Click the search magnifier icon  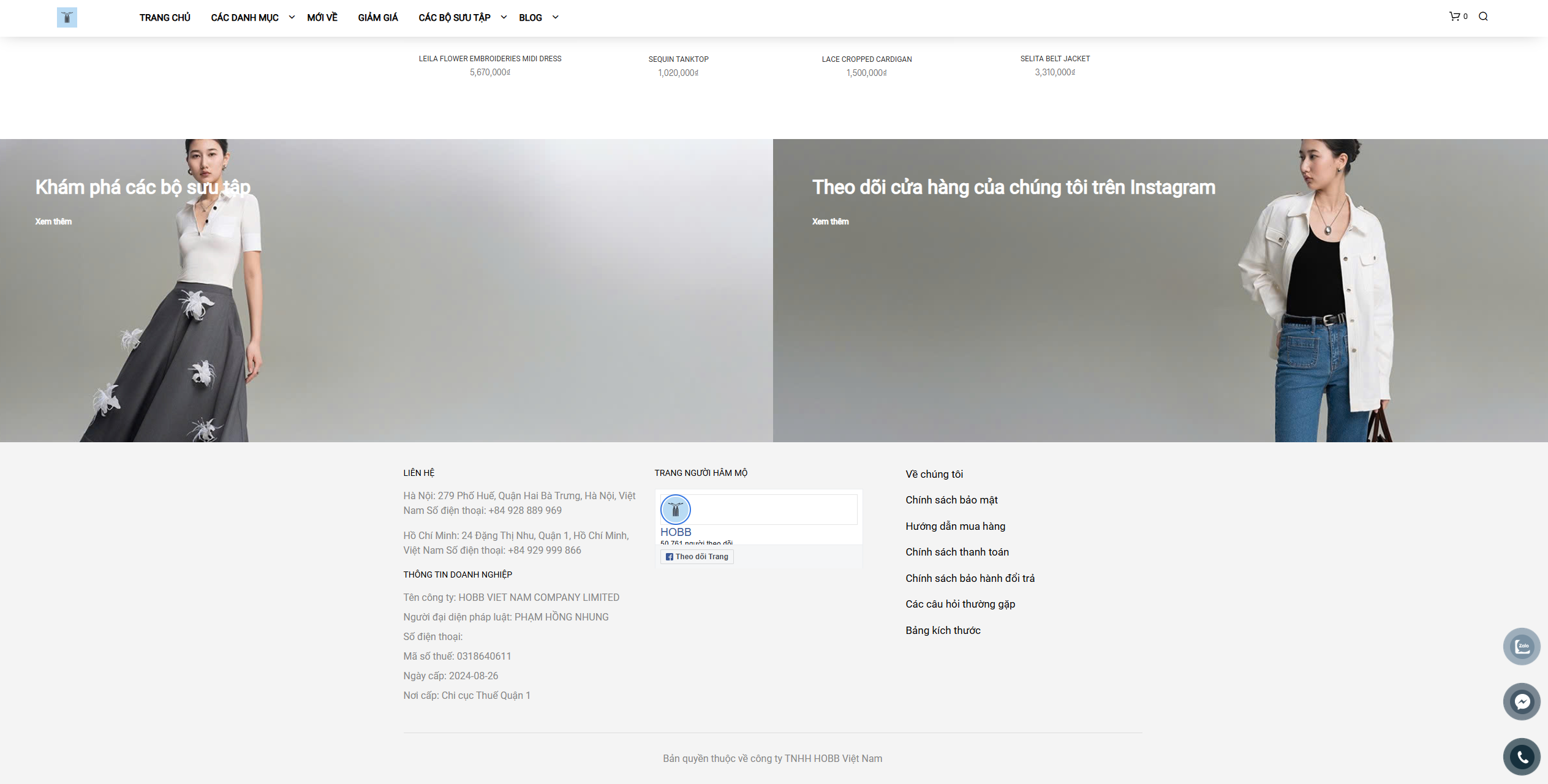(x=1483, y=17)
